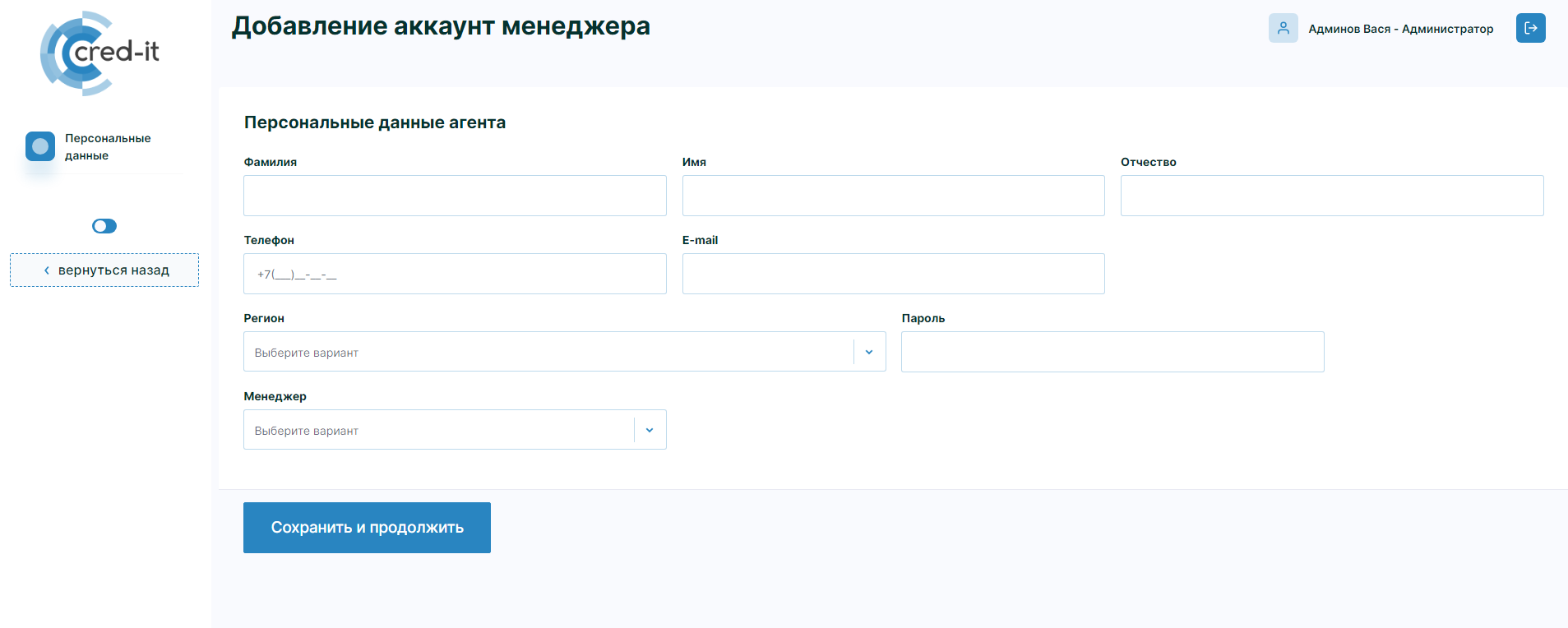1568x628 pixels.
Task: Toggle the sidebar switch
Action: point(104,226)
